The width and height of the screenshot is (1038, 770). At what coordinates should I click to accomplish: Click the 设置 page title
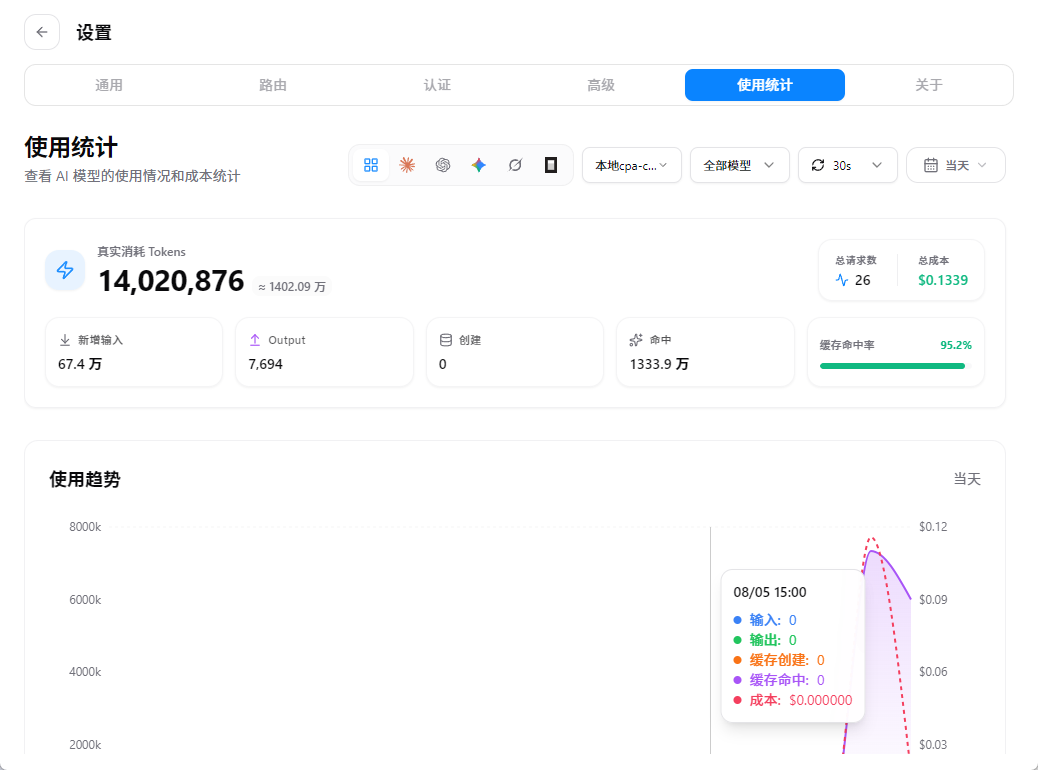(93, 32)
